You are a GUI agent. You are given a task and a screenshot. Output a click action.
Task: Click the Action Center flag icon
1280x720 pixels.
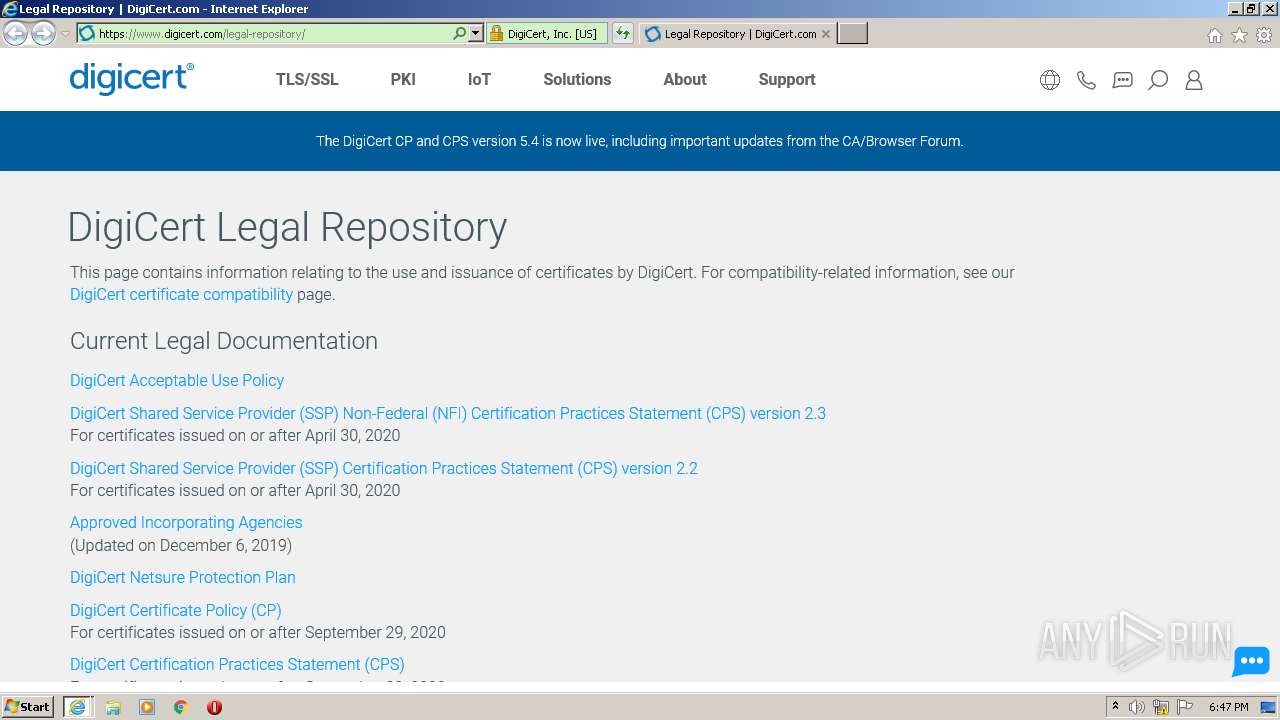click(1185, 707)
